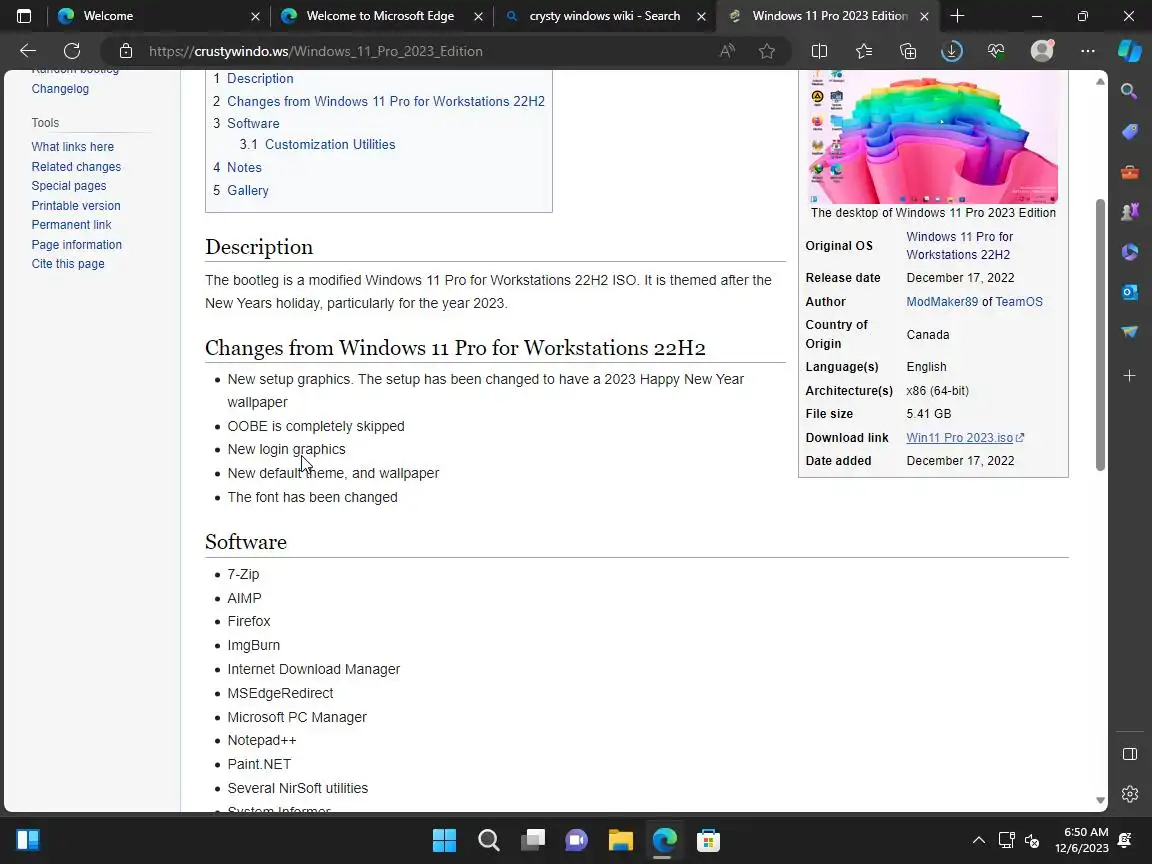Open File Explorer from taskbar
1152x864 pixels.
(x=621, y=840)
